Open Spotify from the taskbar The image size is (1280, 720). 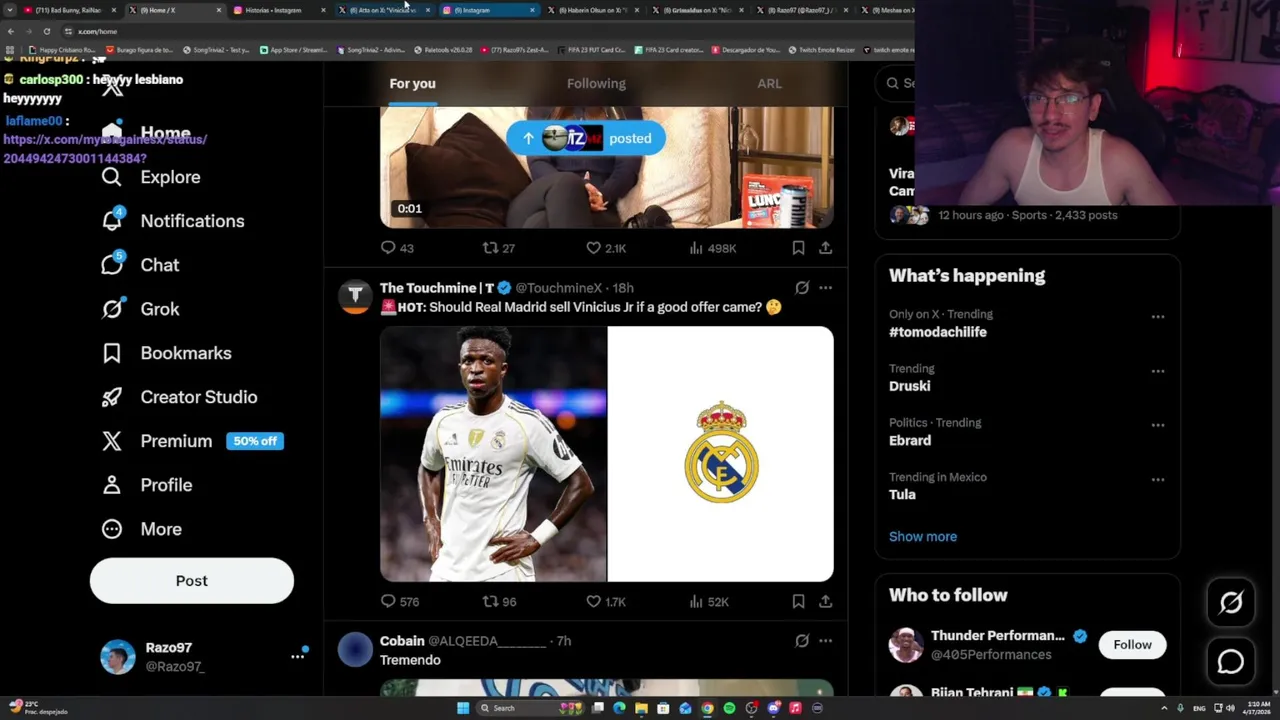click(729, 708)
